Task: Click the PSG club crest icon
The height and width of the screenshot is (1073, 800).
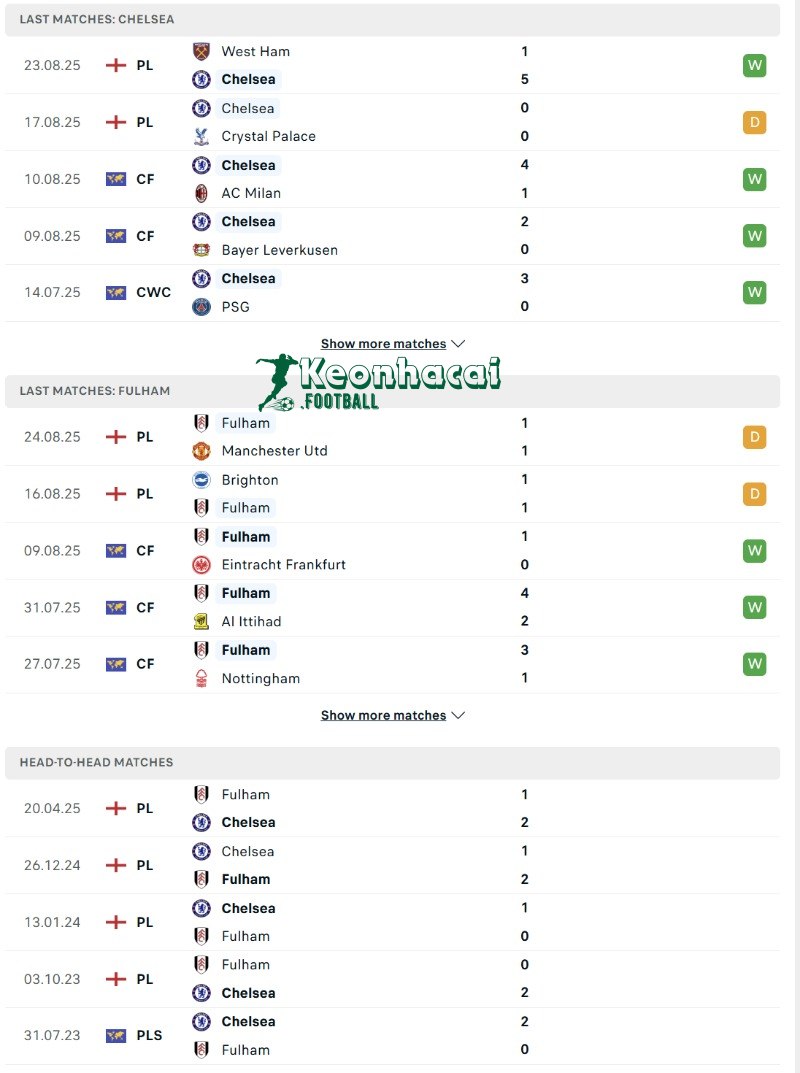Action: point(201,307)
